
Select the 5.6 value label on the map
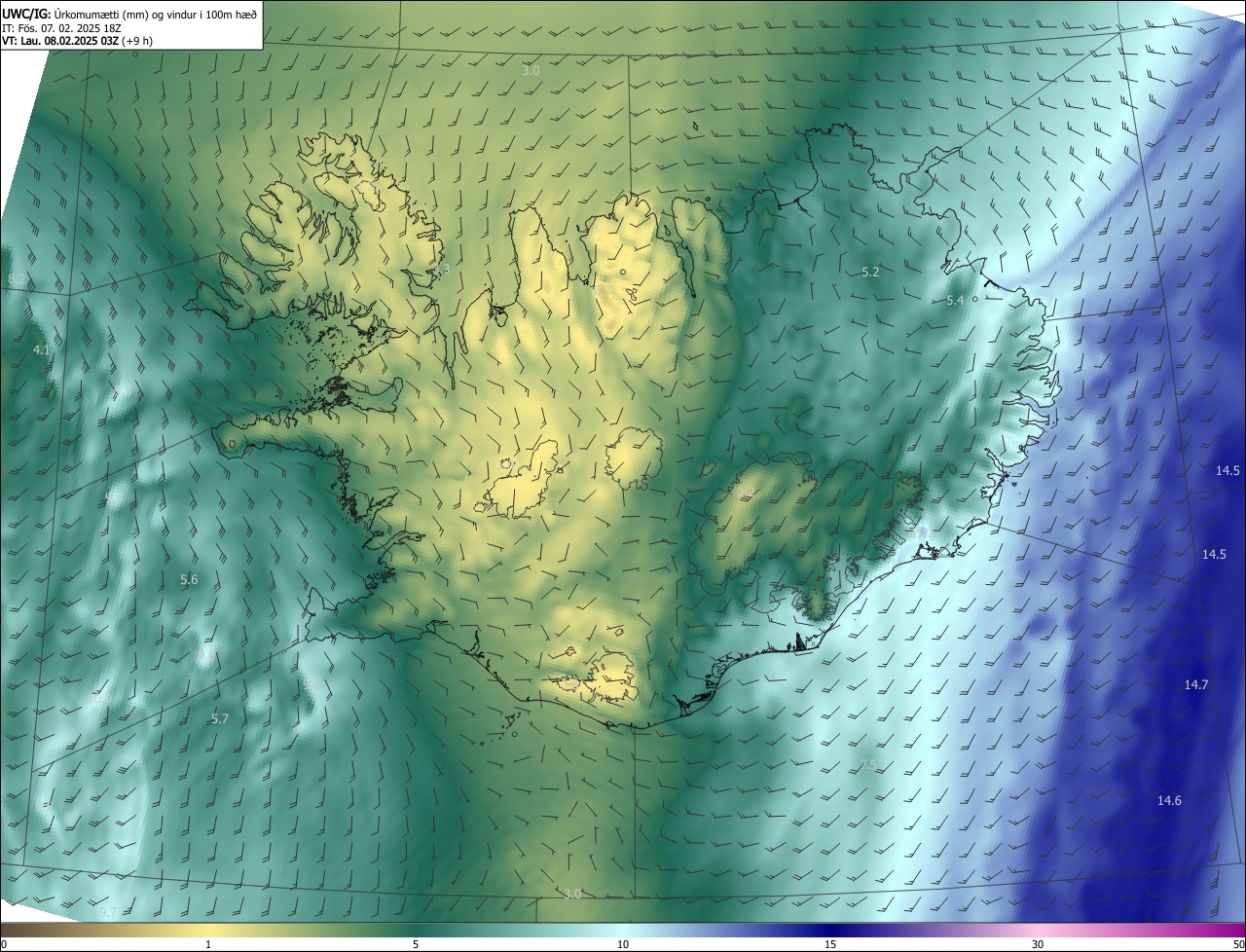click(x=189, y=579)
